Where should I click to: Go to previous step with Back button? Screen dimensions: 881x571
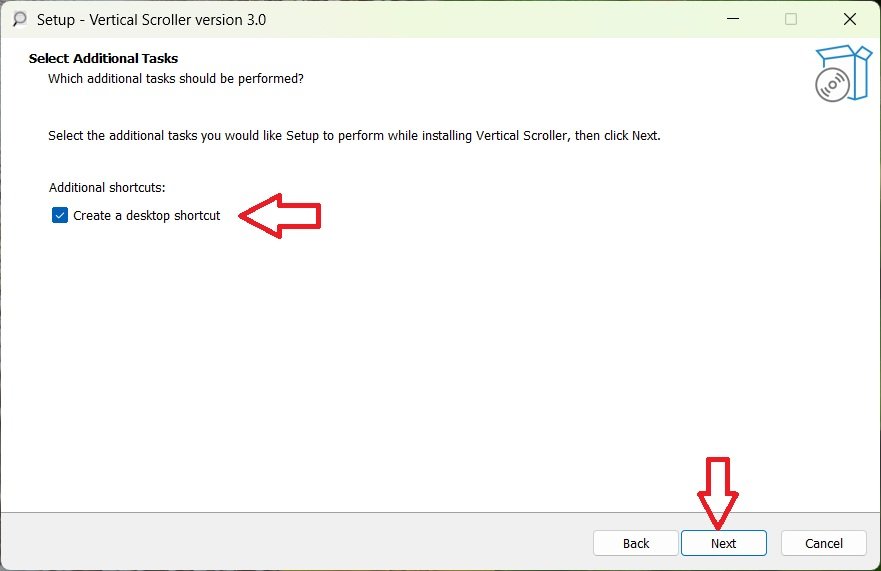(636, 543)
